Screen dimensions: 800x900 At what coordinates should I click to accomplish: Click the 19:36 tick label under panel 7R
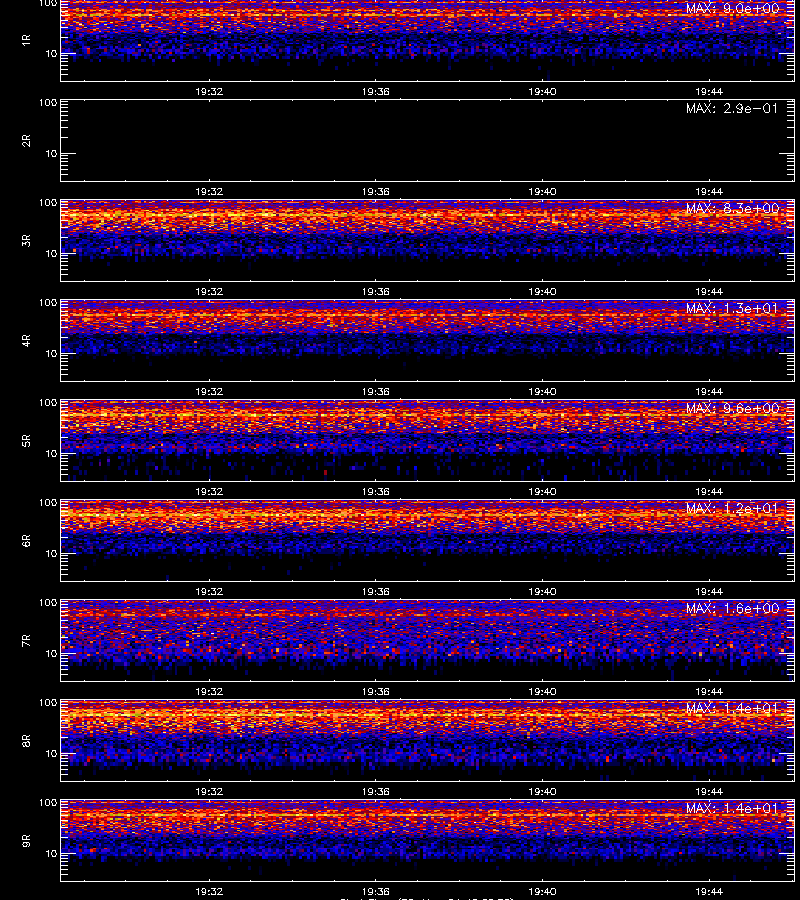(375, 692)
